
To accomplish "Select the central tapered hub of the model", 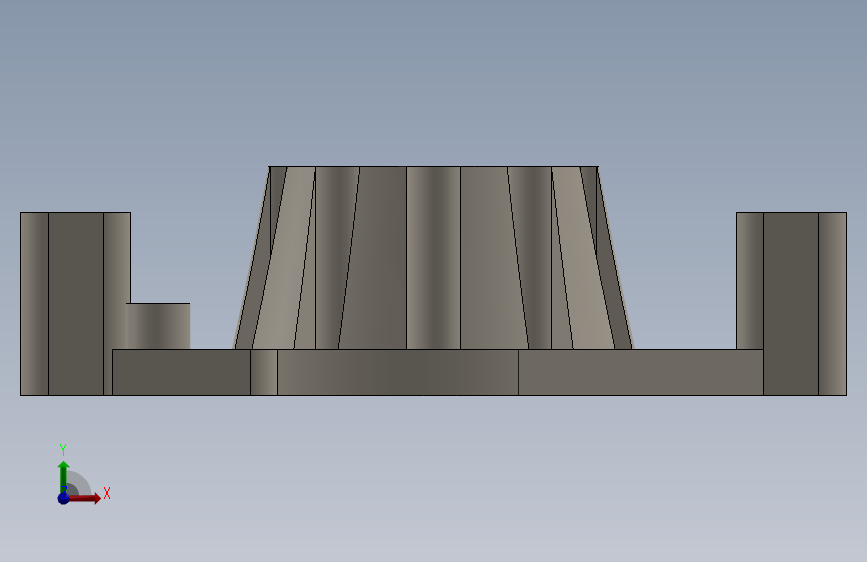I will [x=434, y=258].
